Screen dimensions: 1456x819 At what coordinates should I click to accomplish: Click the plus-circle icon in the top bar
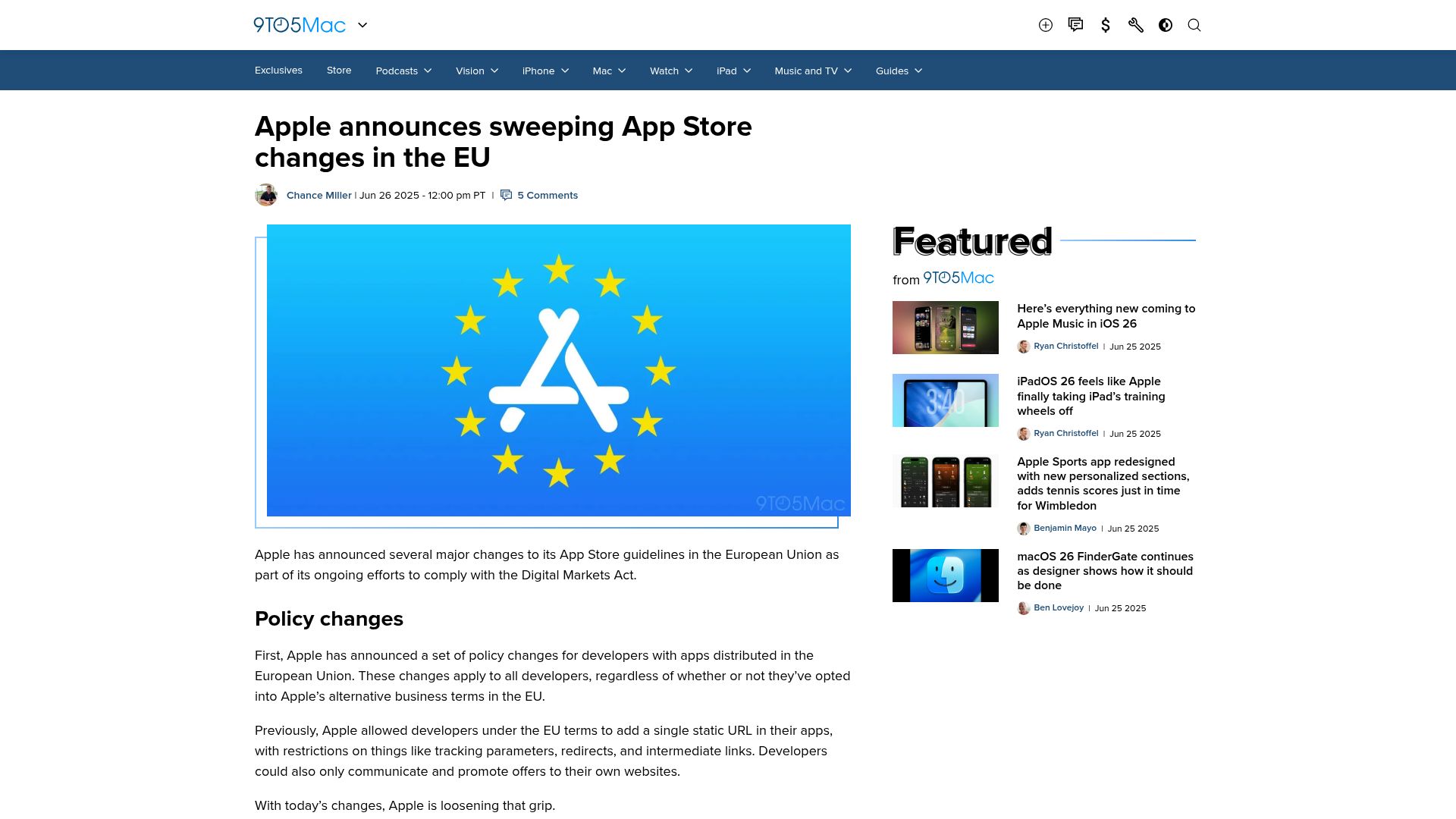[1046, 25]
